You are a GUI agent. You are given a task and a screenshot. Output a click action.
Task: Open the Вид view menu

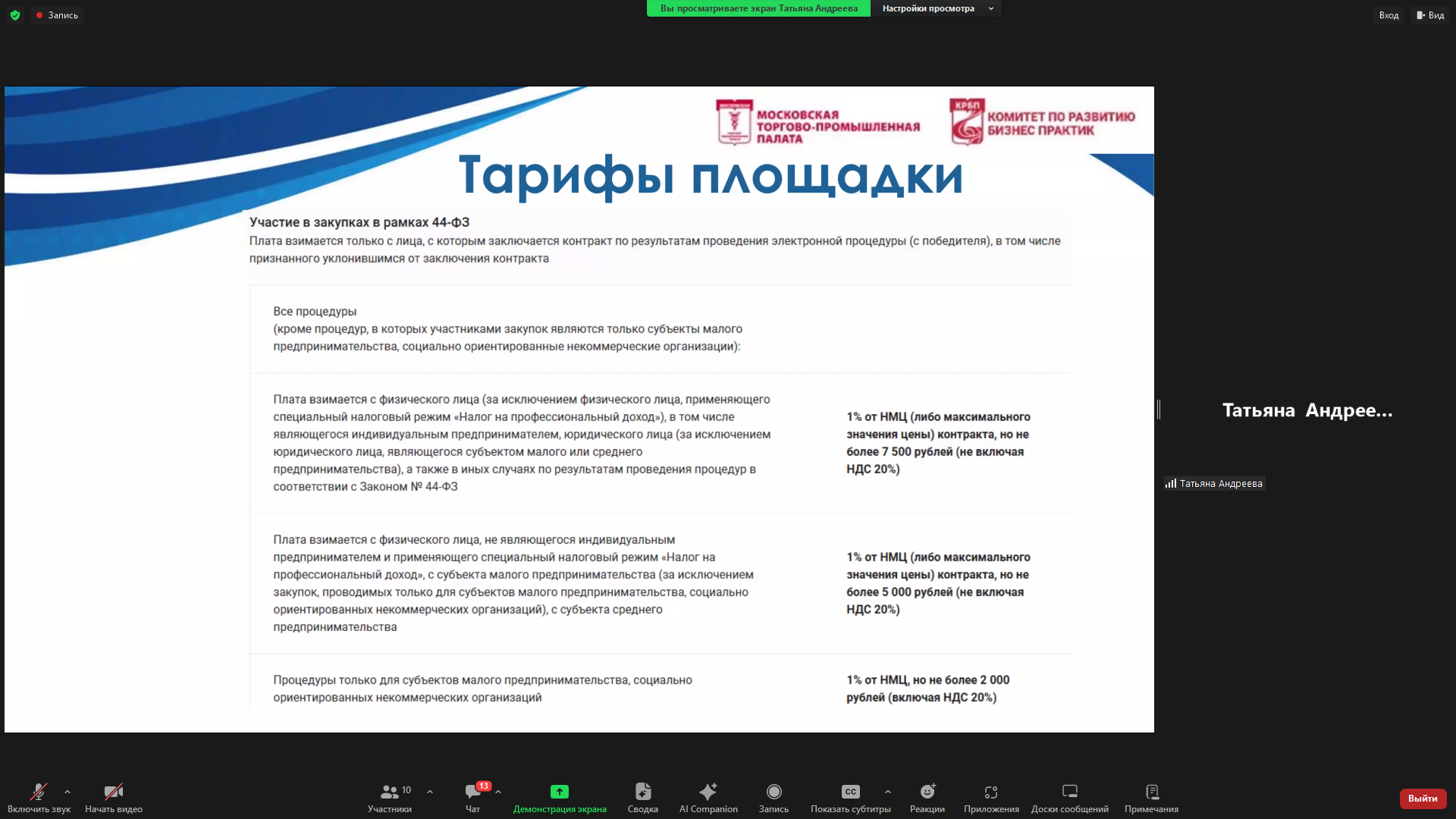coord(1430,15)
